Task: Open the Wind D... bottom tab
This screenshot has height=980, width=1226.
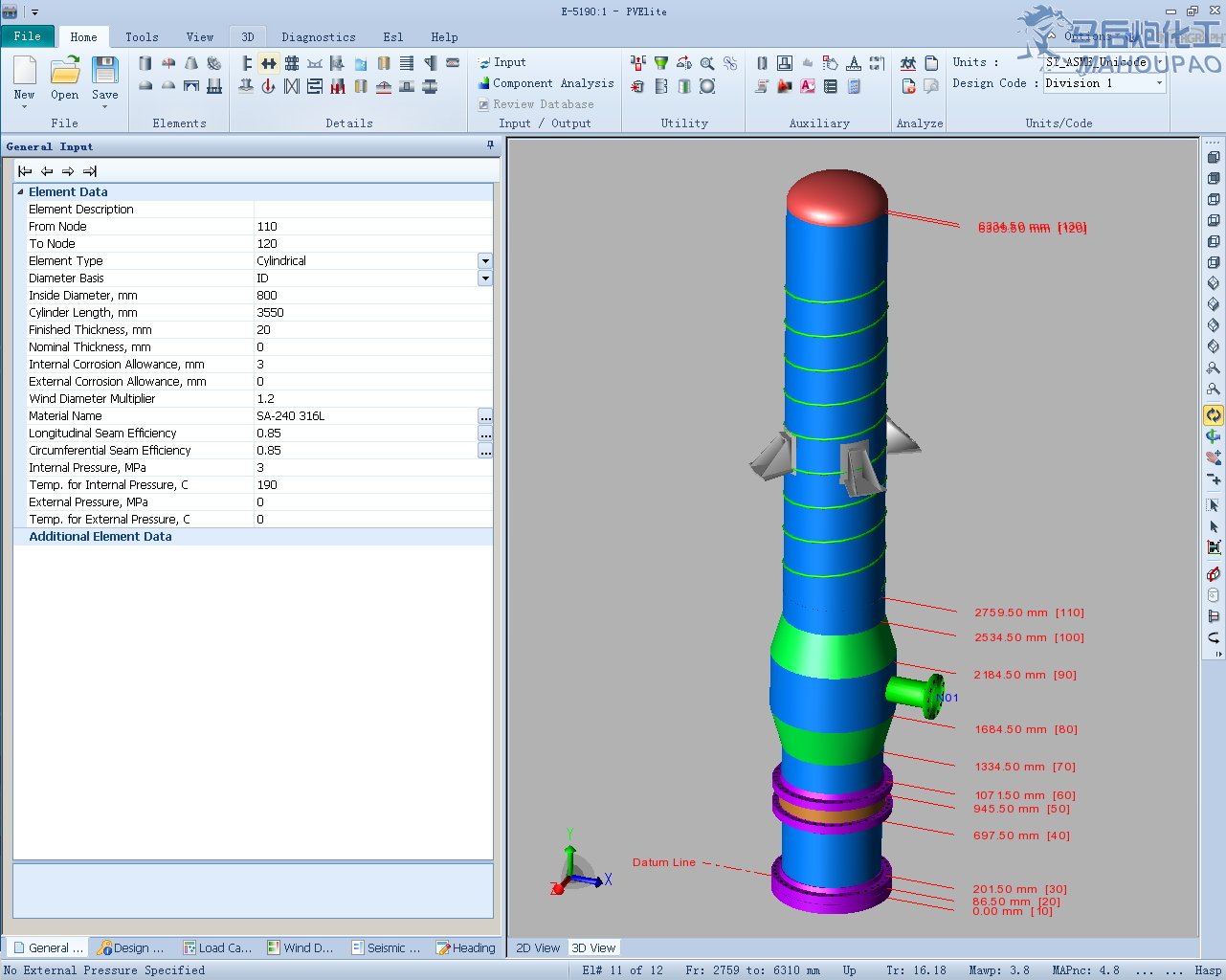Action: click(301, 947)
